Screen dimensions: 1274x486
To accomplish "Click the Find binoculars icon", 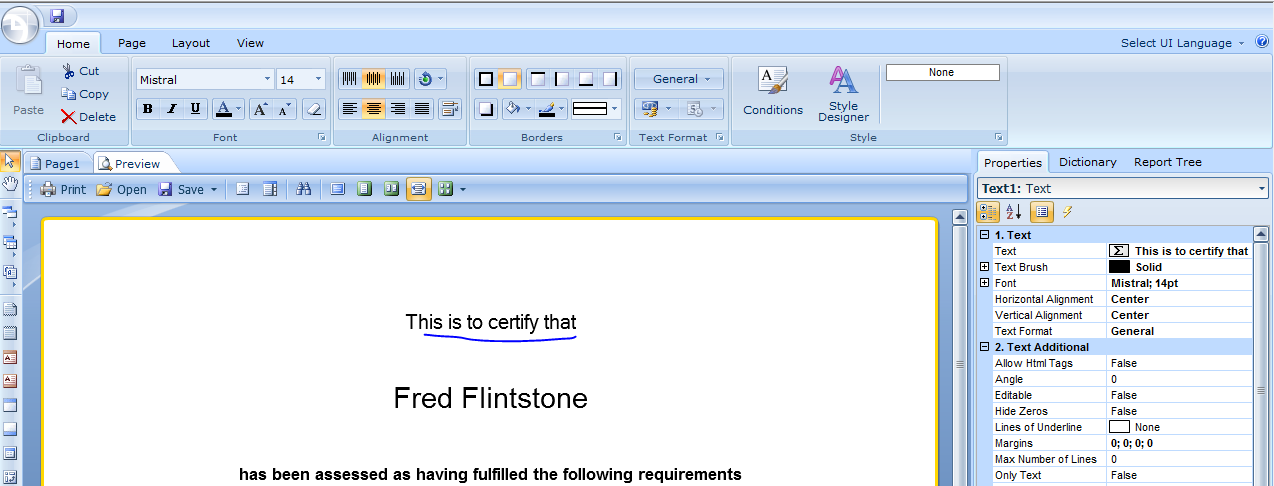I will pos(304,189).
